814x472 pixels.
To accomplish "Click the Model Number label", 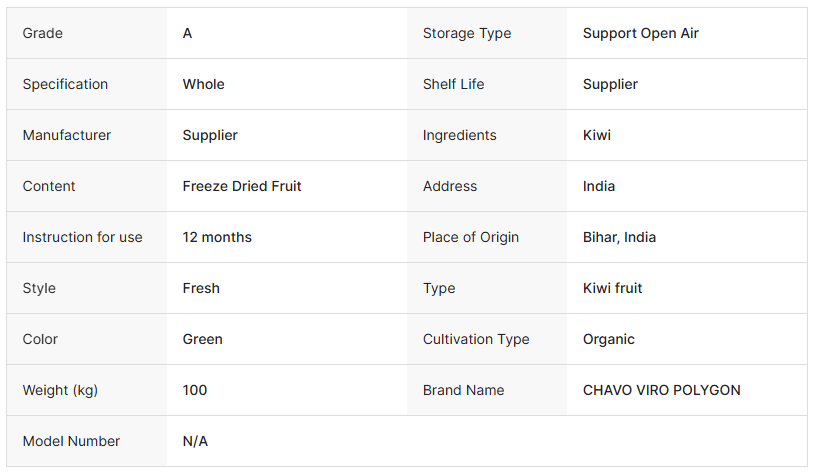I will click(x=71, y=441).
